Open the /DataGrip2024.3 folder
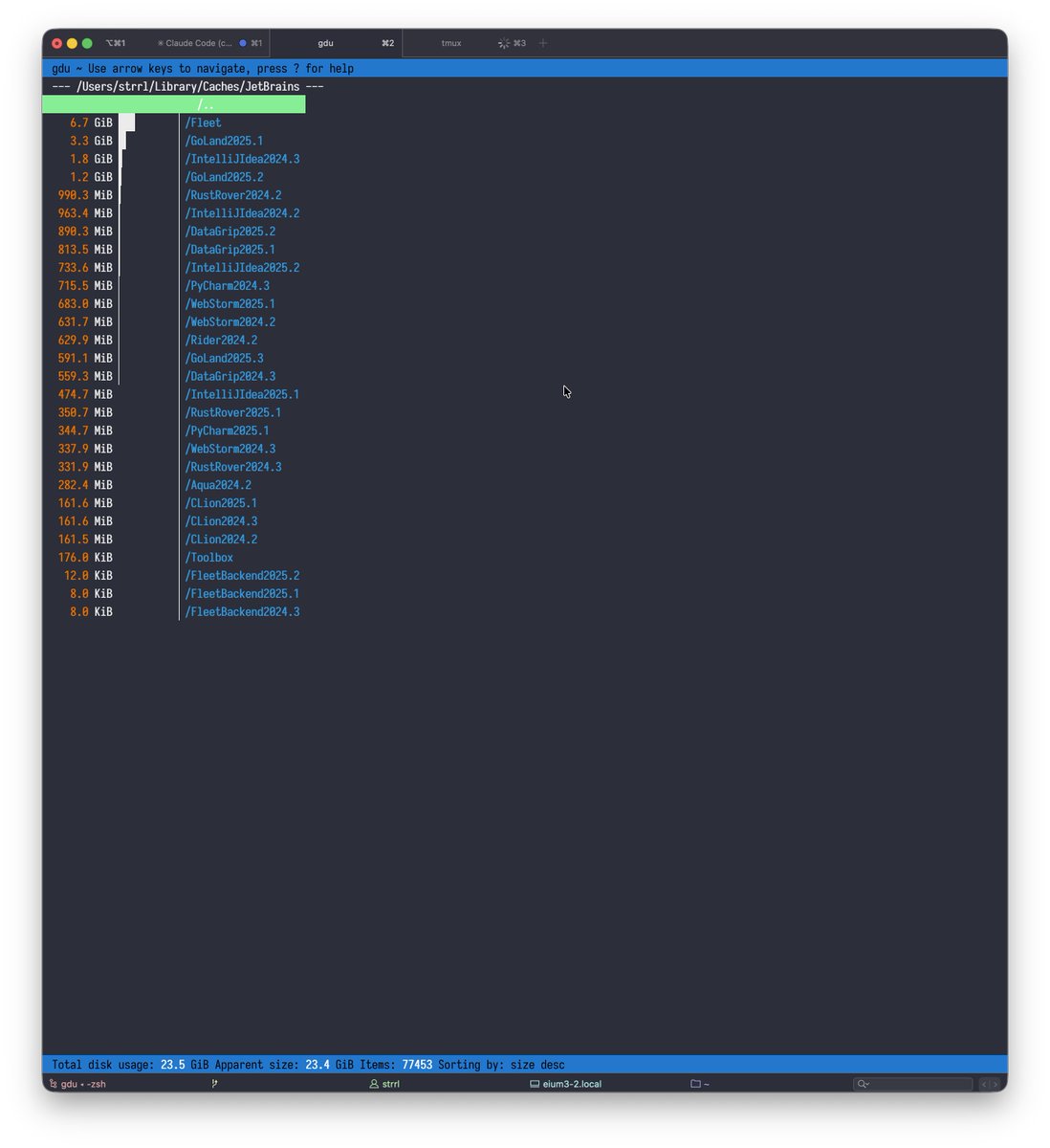1050x1148 pixels. tap(230, 377)
